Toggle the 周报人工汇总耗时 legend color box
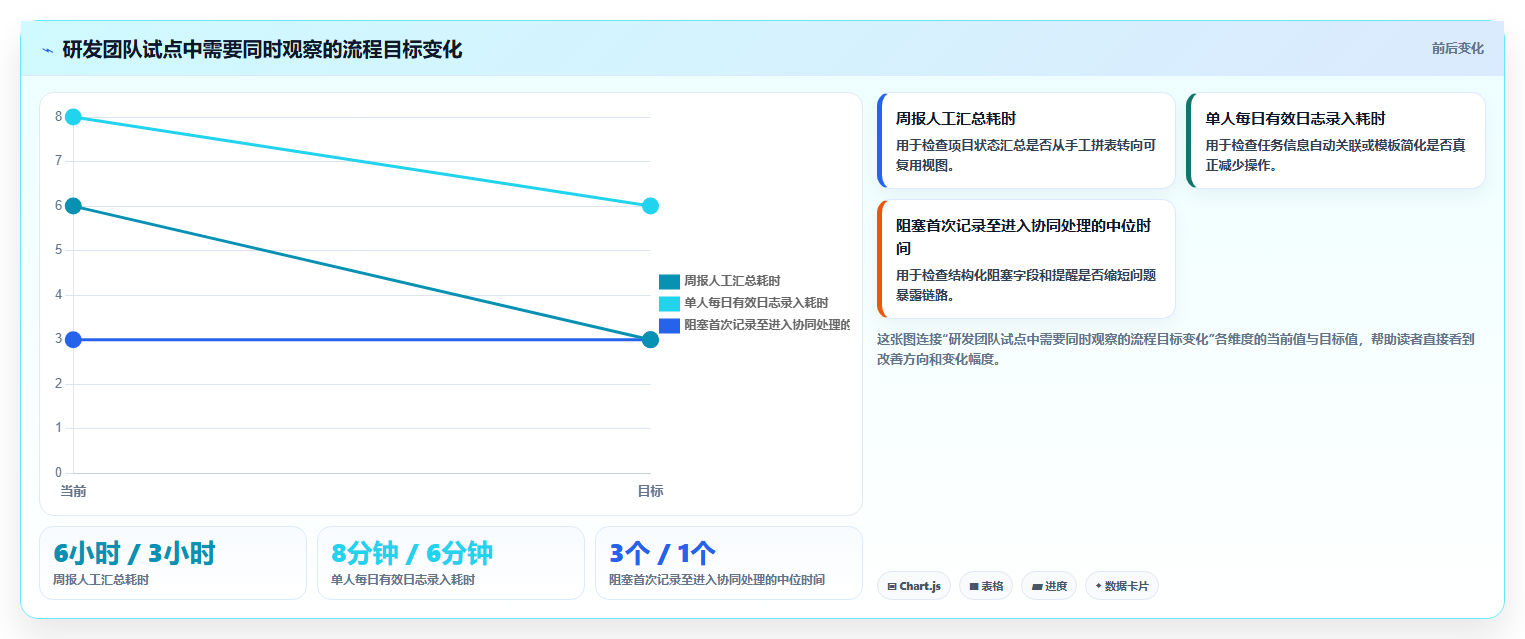Image resolution: width=1525 pixels, height=639 pixels. click(669, 282)
